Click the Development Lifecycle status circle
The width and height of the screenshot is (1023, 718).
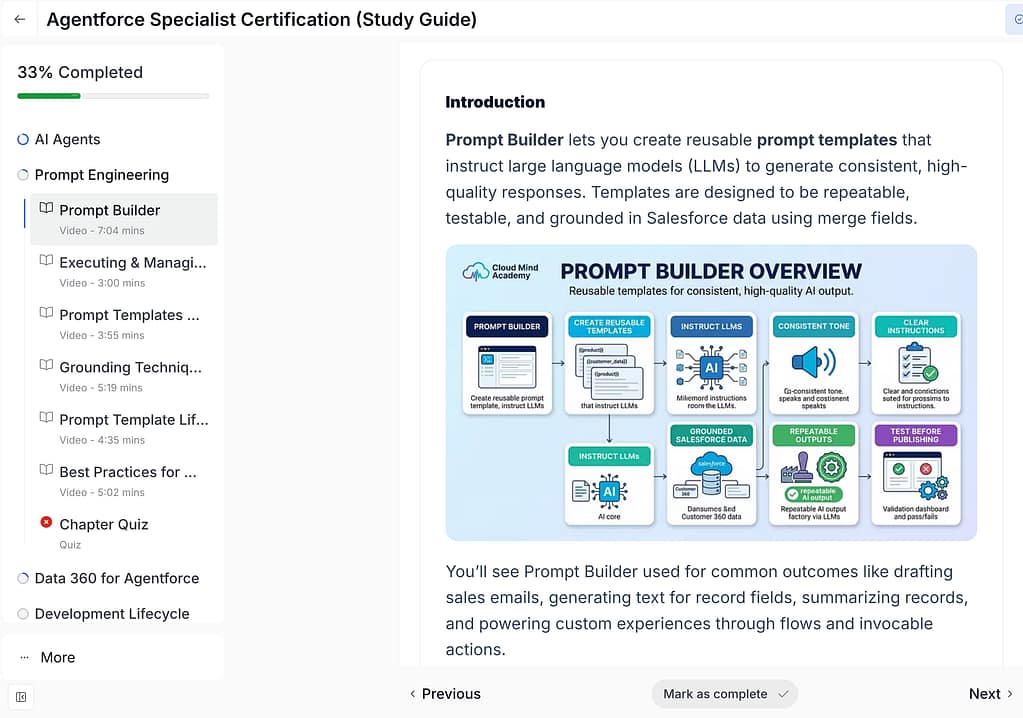click(x=23, y=614)
